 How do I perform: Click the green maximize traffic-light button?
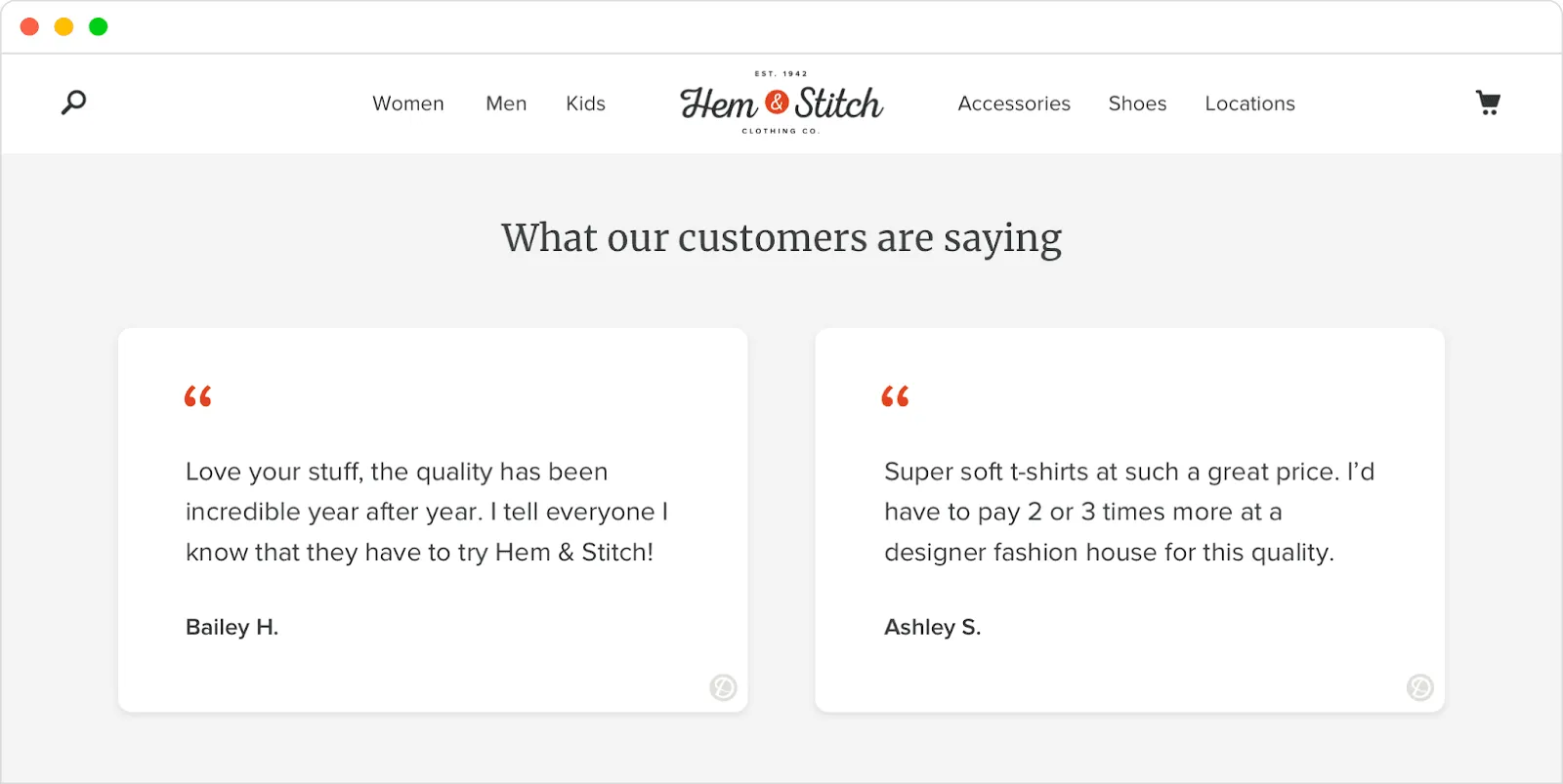(98, 26)
